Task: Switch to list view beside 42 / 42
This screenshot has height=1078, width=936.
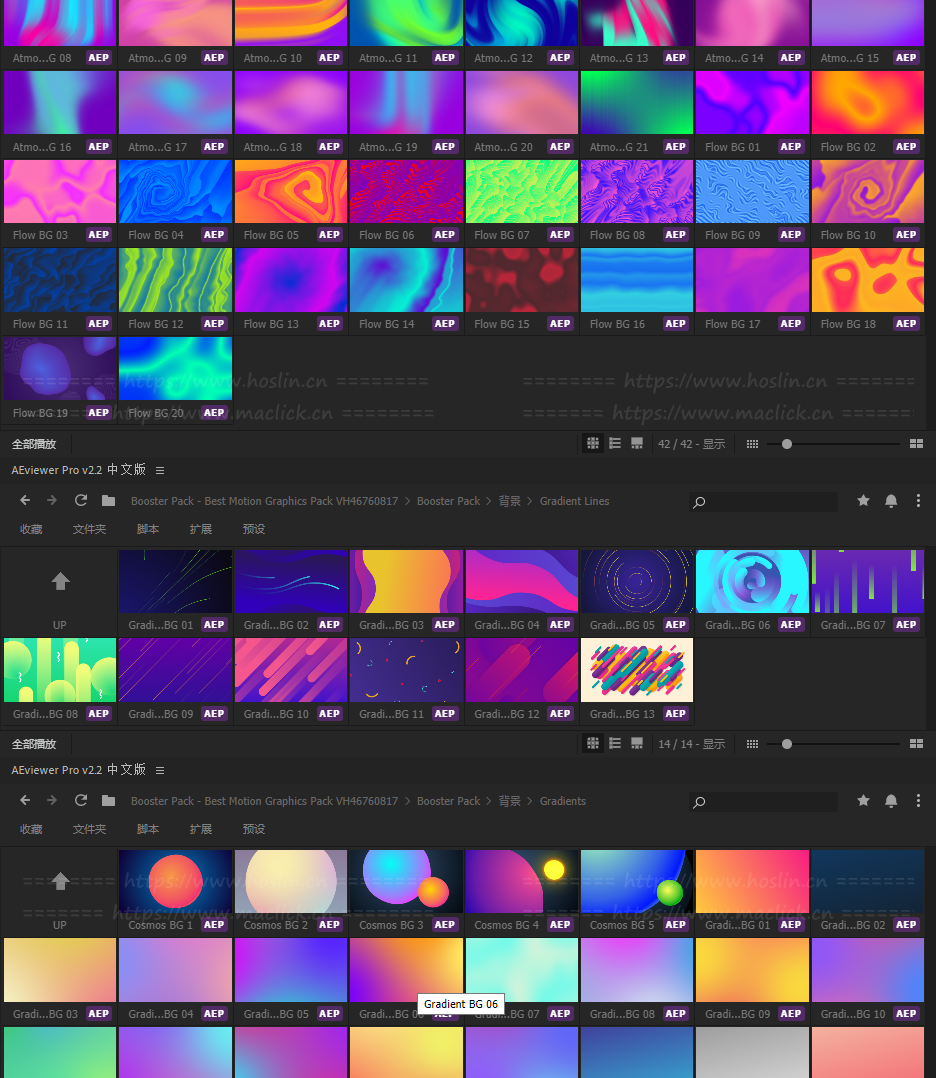Action: (615, 443)
